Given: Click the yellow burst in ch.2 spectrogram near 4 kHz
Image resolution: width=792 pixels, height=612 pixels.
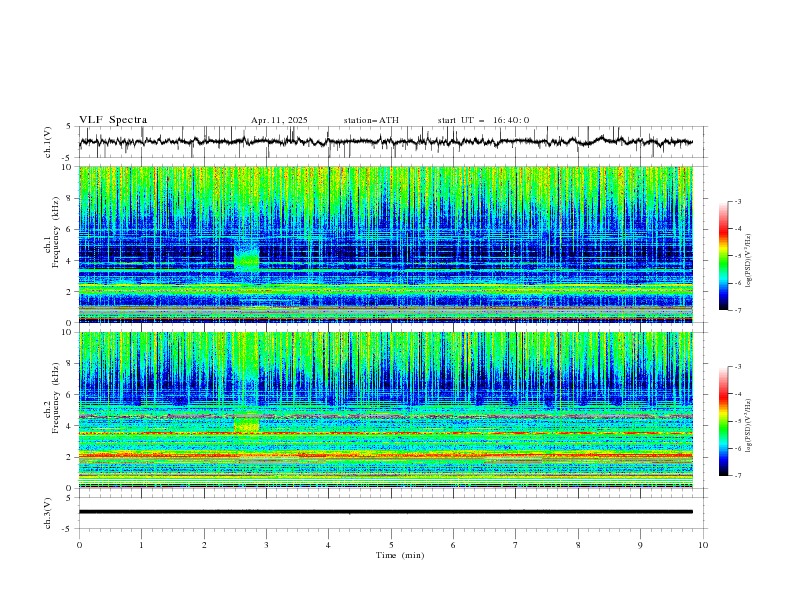Looking at the screenshot, I should pyautogui.click(x=246, y=424).
